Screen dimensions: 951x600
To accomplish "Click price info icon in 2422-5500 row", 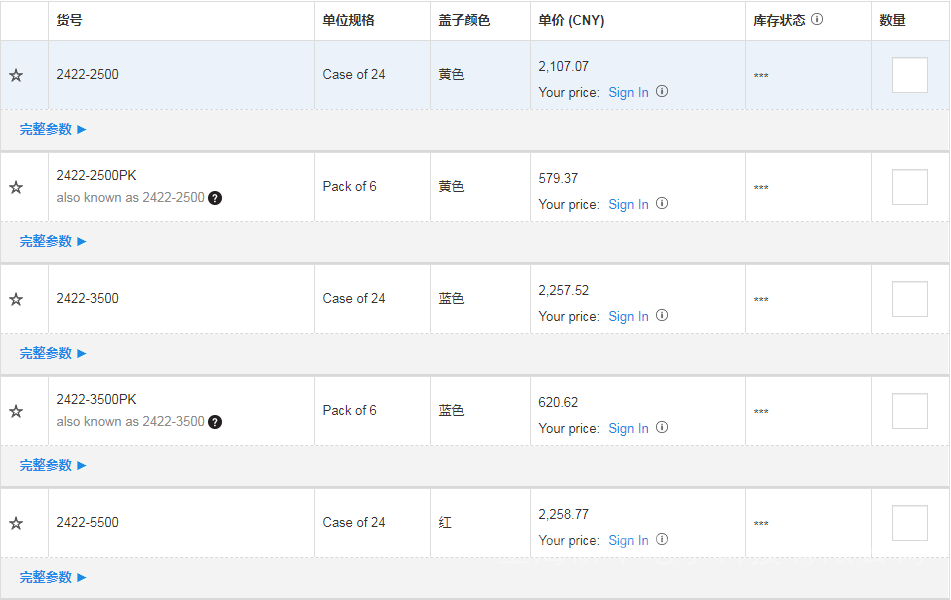I will pyautogui.click(x=662, y=539).
